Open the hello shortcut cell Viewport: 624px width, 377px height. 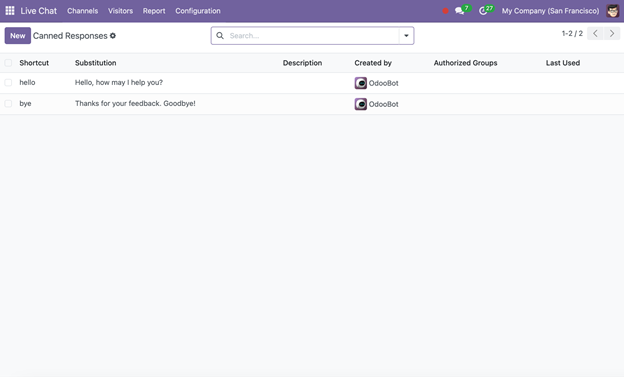(27, 82)
